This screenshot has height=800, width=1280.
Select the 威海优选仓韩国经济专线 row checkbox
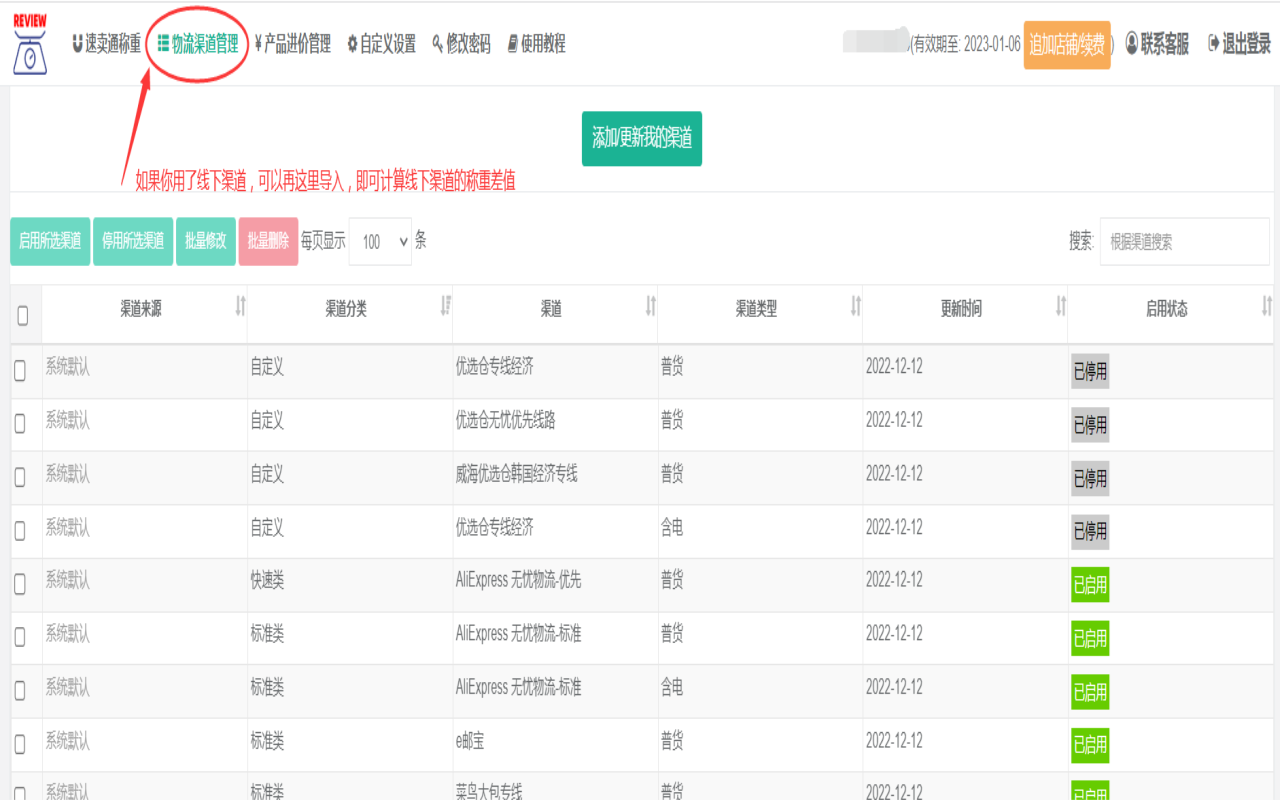(x=20, y=477)
